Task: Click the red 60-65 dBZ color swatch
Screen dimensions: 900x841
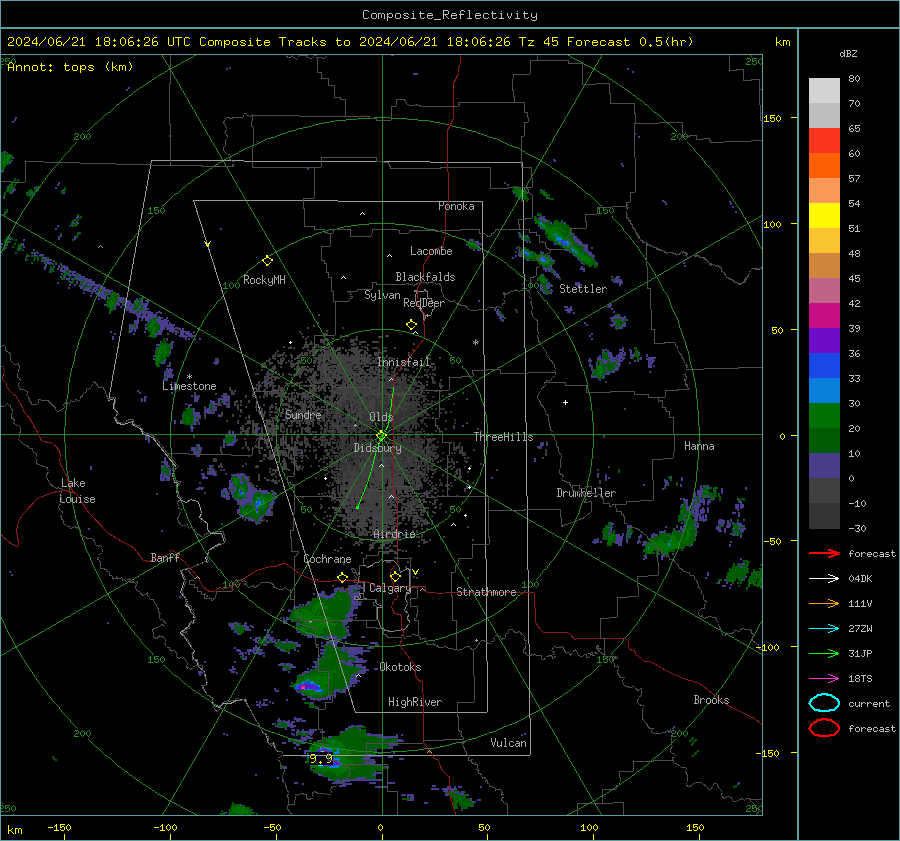Action: click(x=824, y=141)
